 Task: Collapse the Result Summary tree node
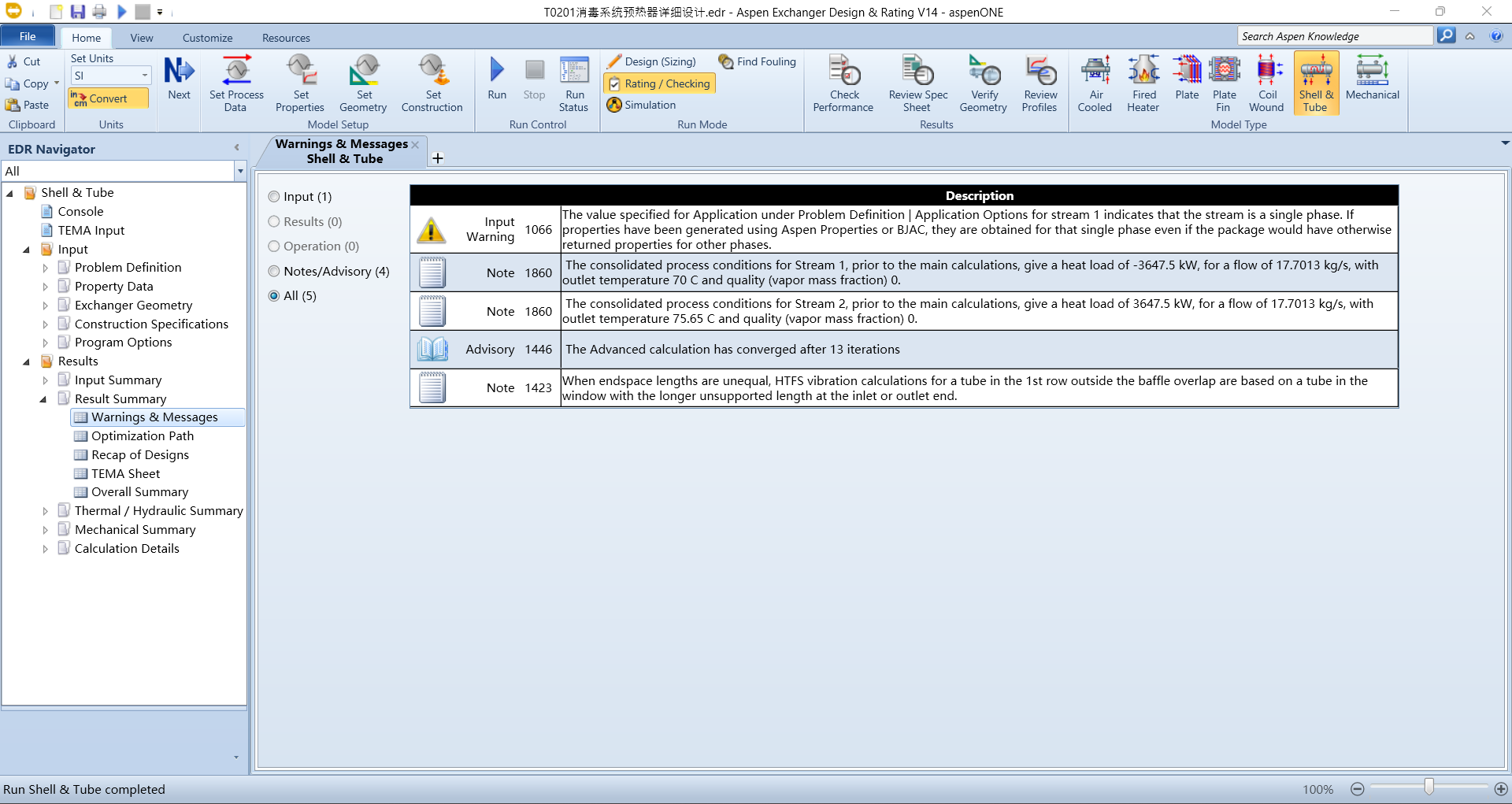pyautogui.click(x=43, y=399)
